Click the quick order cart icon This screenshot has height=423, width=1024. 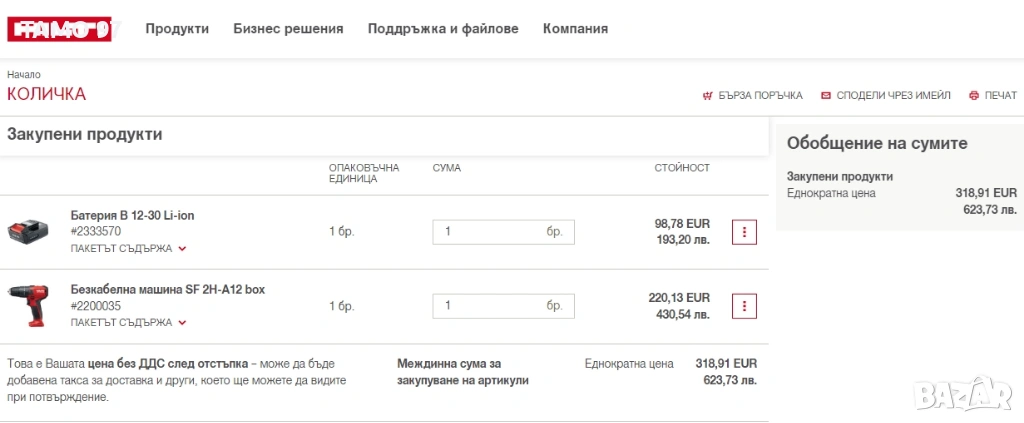pyautogui.click(x=708, y=96)
